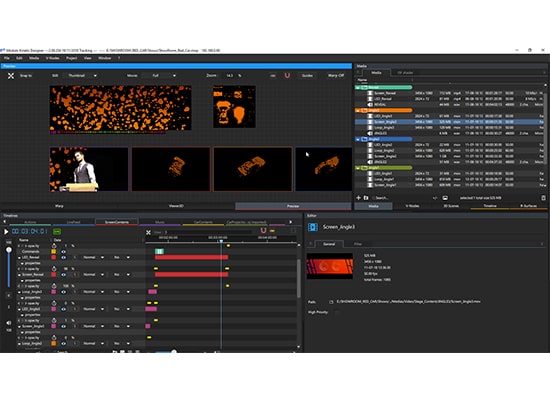This screenshot has height=400, width=550.
Task: Click the film icon of the orange group's Loop_Jingle3 media row
Action: [x=370, y=128]
